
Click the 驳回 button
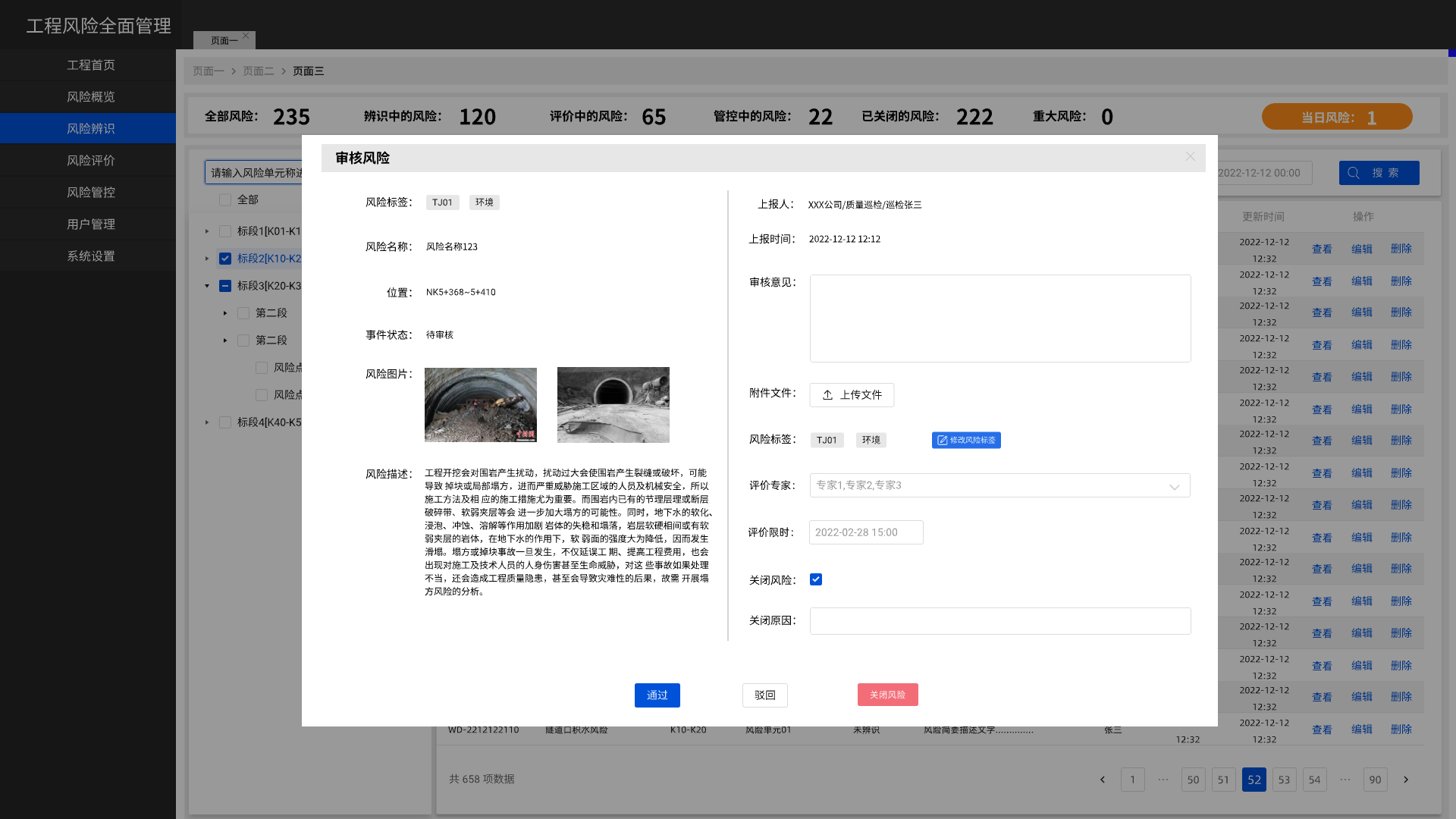[x=765, y=695]
